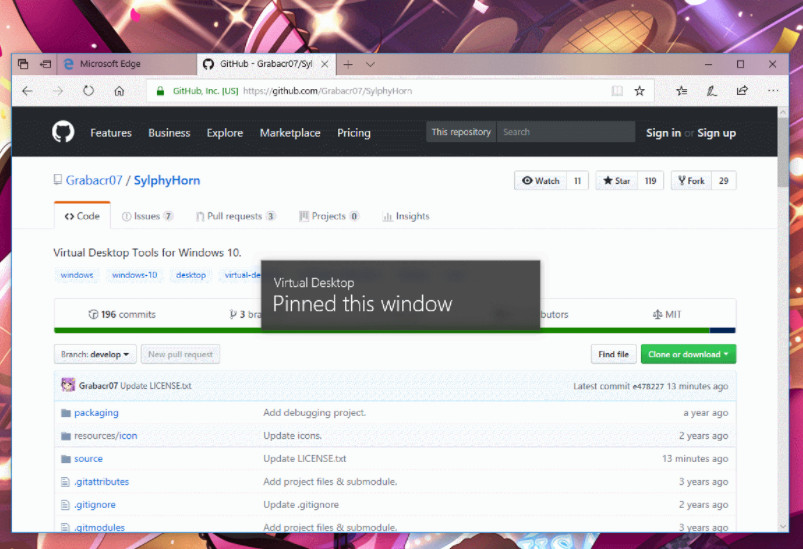Click the .gitignore file icon

(x=65, y=505)
